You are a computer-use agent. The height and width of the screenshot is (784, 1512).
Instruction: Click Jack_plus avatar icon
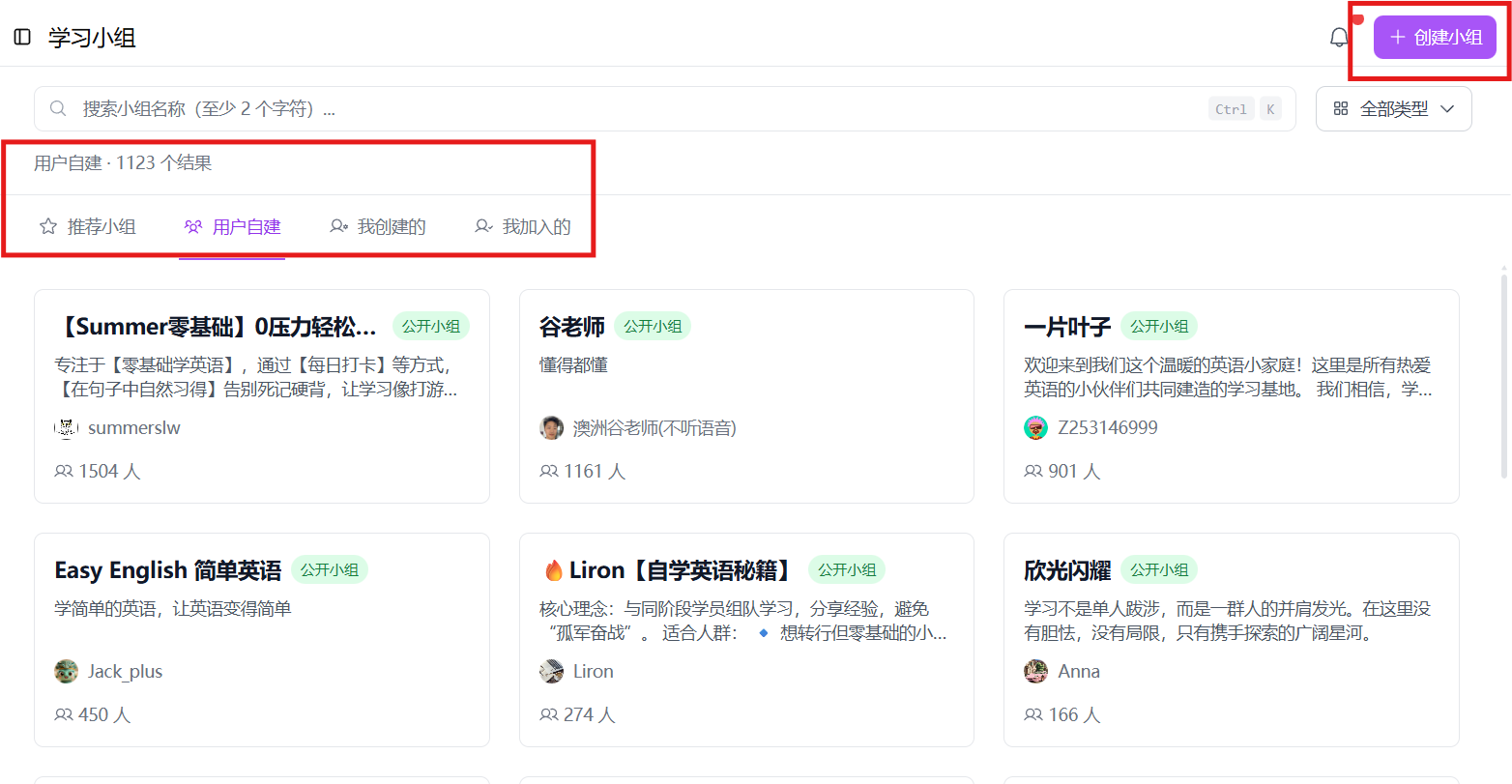pos(66,672)
